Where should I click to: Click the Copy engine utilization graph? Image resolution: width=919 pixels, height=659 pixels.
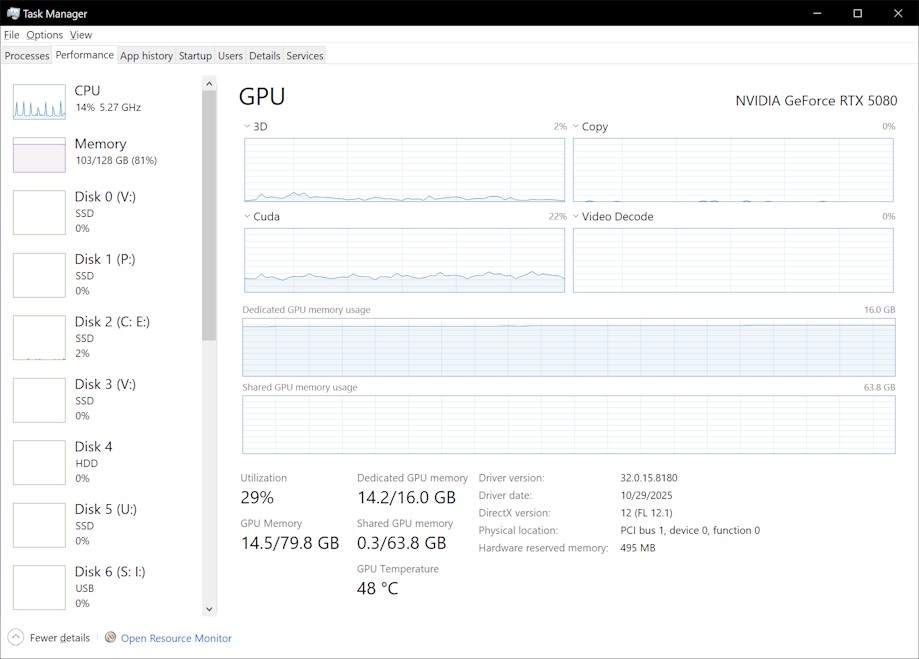[733, 170]
